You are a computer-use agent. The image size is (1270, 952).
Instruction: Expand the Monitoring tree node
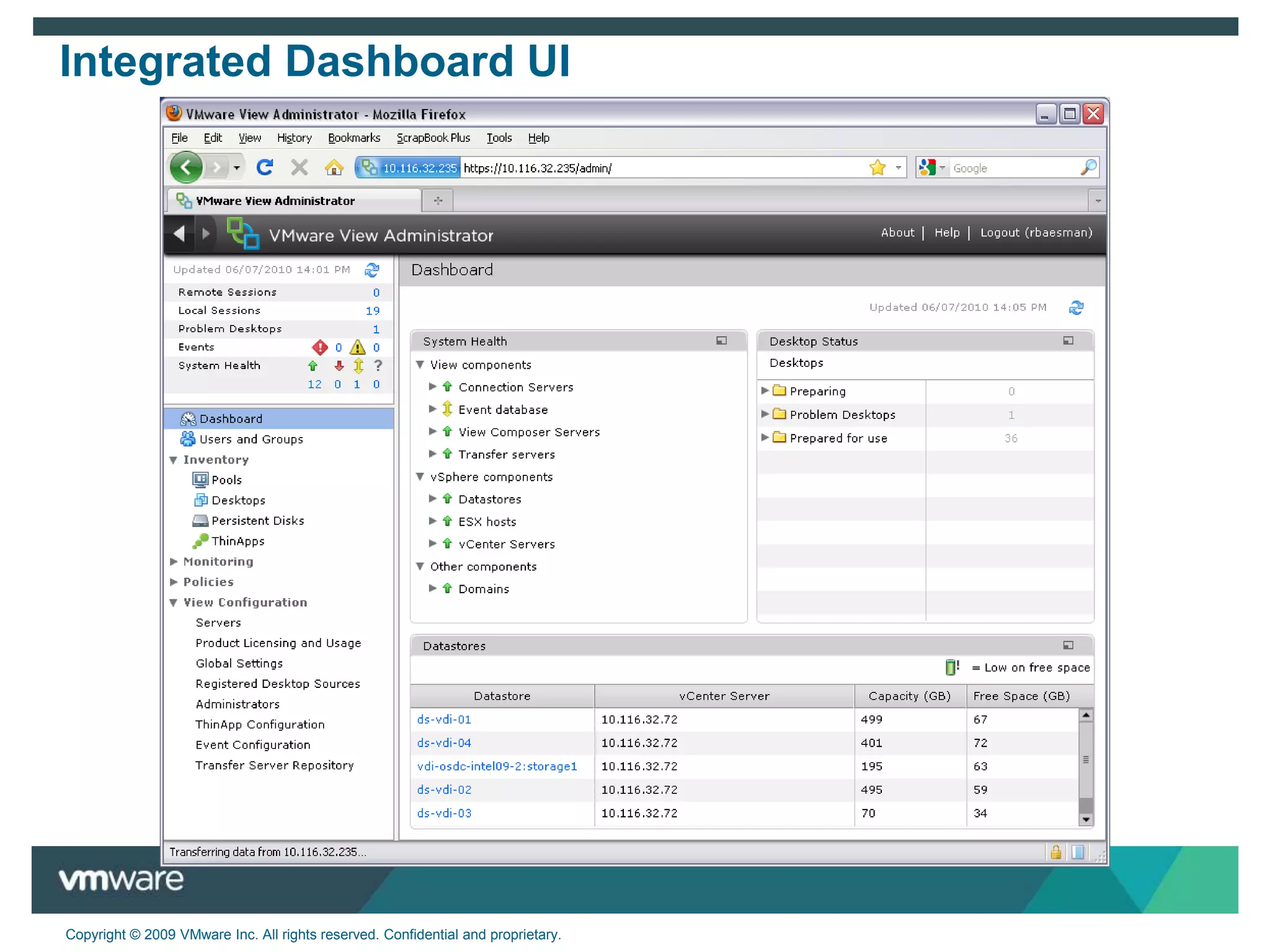tap(174, 562)
